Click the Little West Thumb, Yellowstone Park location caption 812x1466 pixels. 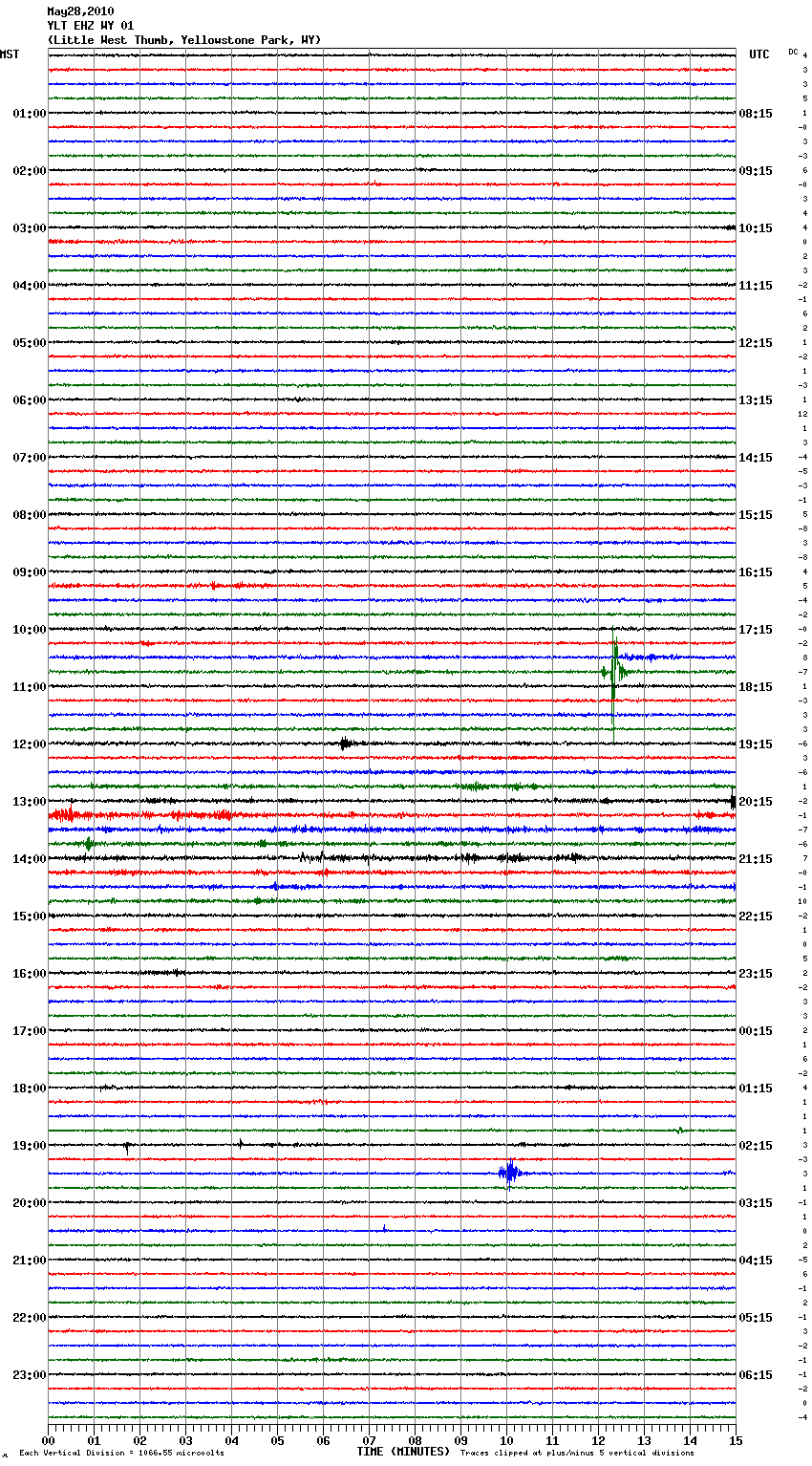tap(184, 40)
